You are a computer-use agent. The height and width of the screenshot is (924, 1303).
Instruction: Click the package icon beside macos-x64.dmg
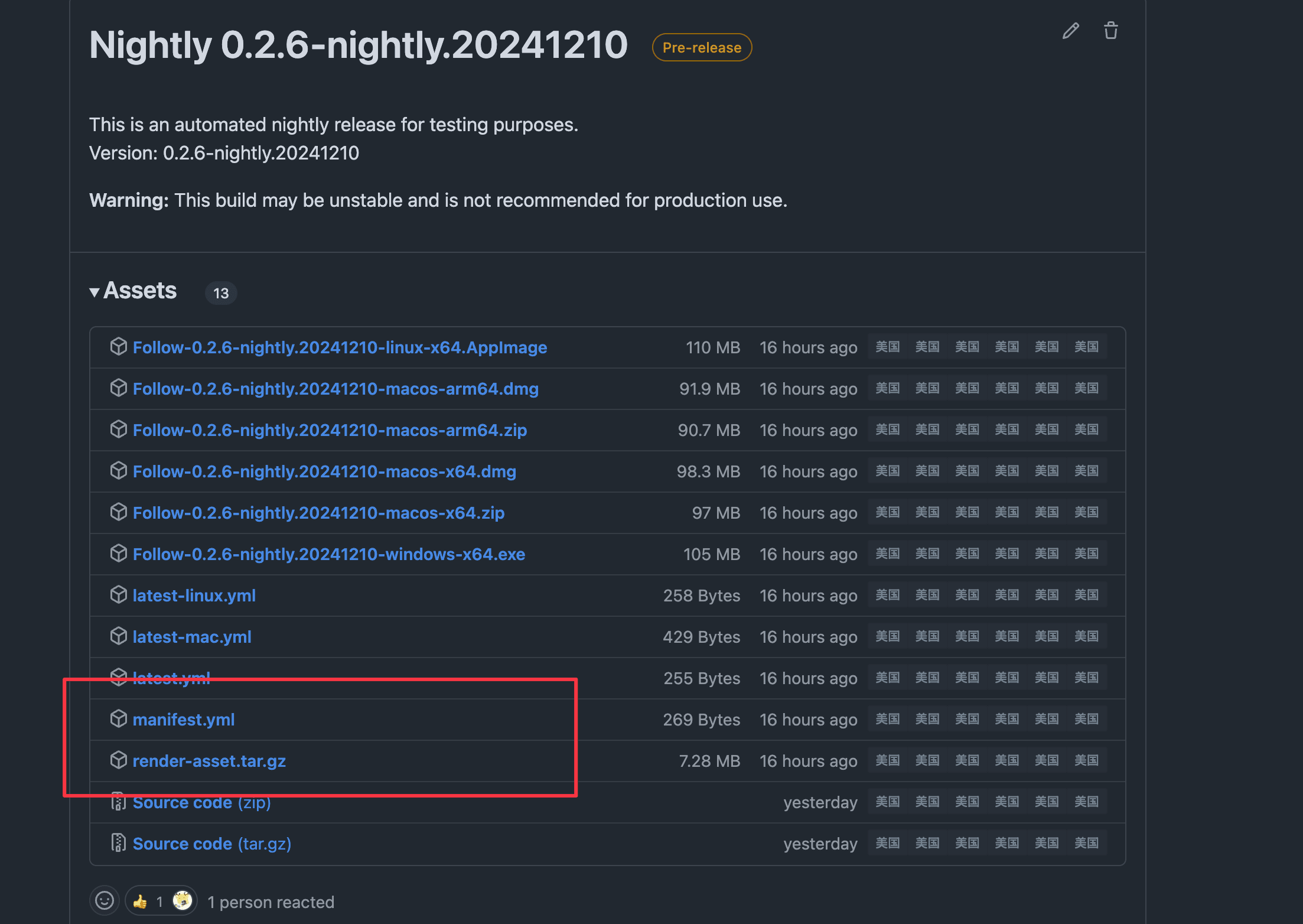coord(119,470)
